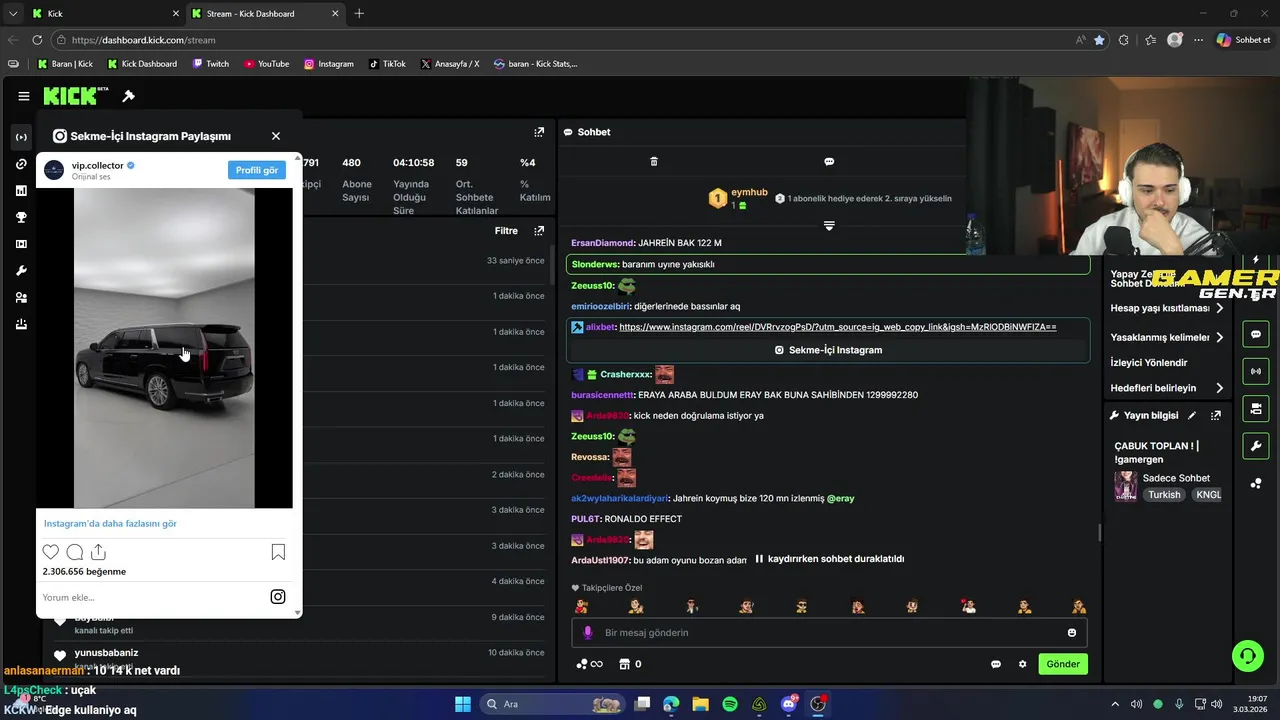Open the link icon in left sidebar
The height and width of the screenshot is (720, 1280).
21,164
